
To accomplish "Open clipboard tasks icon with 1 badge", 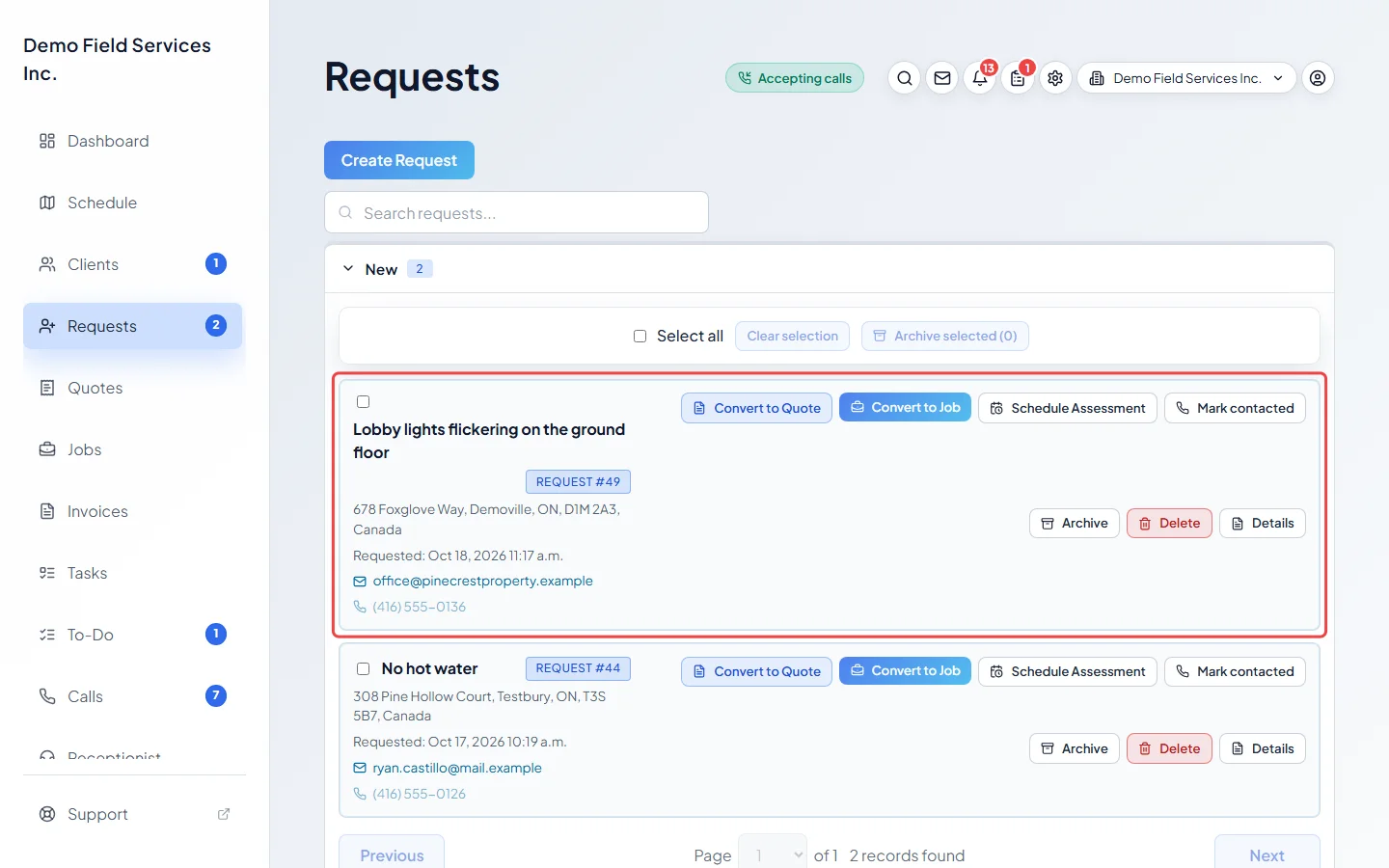I will [1018, 78].
